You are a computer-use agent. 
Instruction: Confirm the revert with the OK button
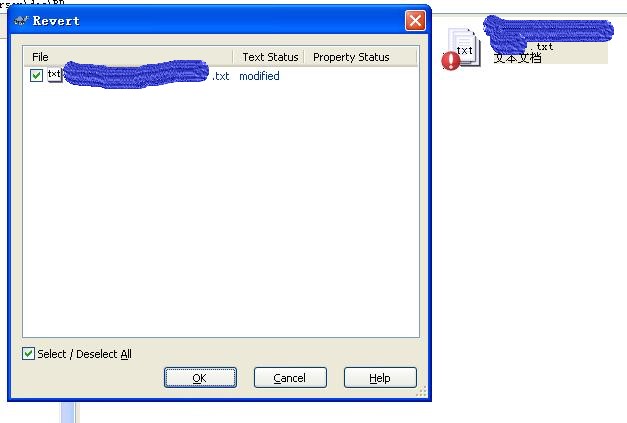[x=200, y=378]
